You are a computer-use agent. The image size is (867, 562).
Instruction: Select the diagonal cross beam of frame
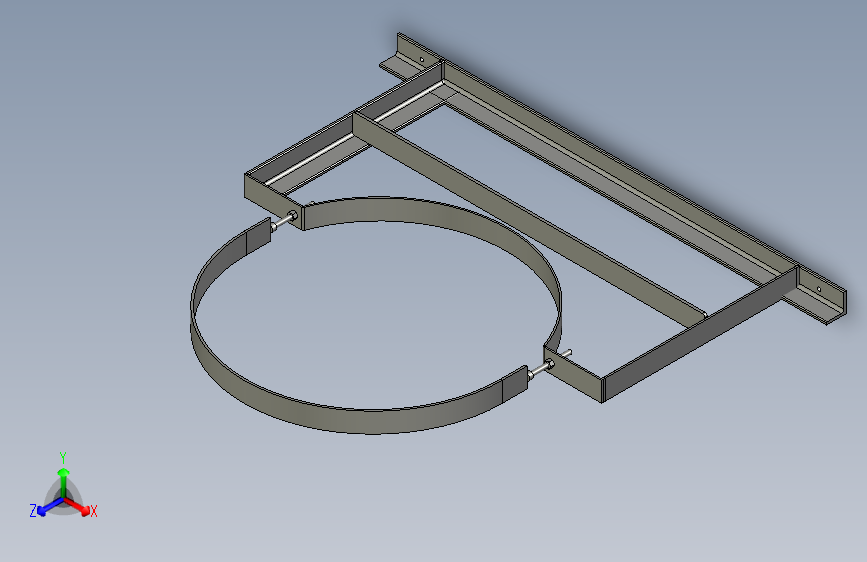[x=528, y=220]
